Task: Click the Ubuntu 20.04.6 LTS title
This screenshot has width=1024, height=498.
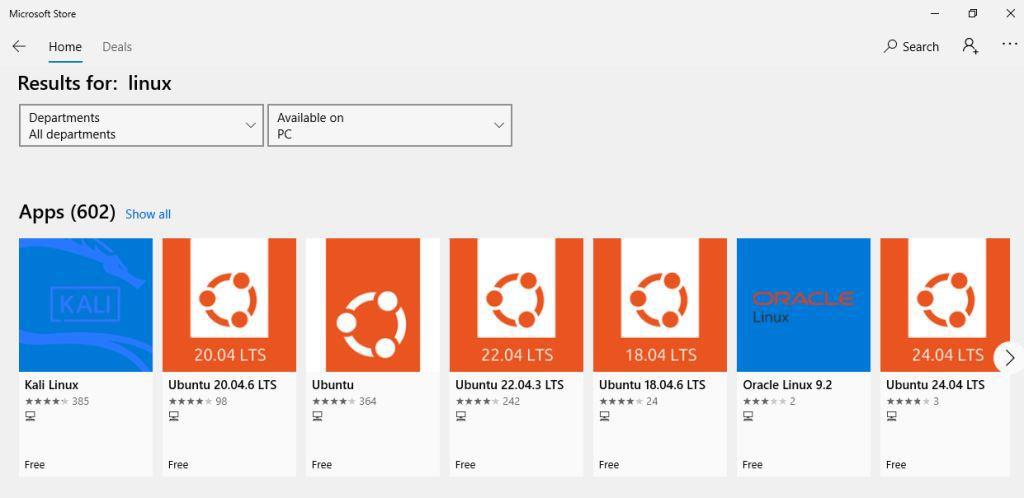Action: pyautogui.click(x=223, y=385)
